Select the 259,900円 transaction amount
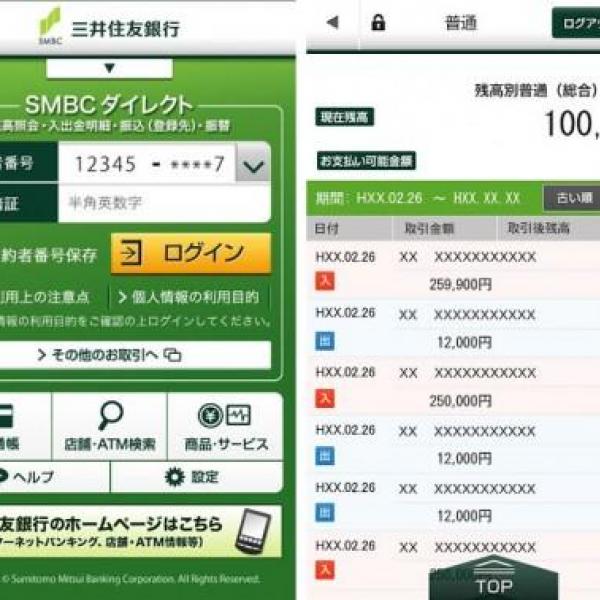 pyautogui.click(x=460, y=284)
